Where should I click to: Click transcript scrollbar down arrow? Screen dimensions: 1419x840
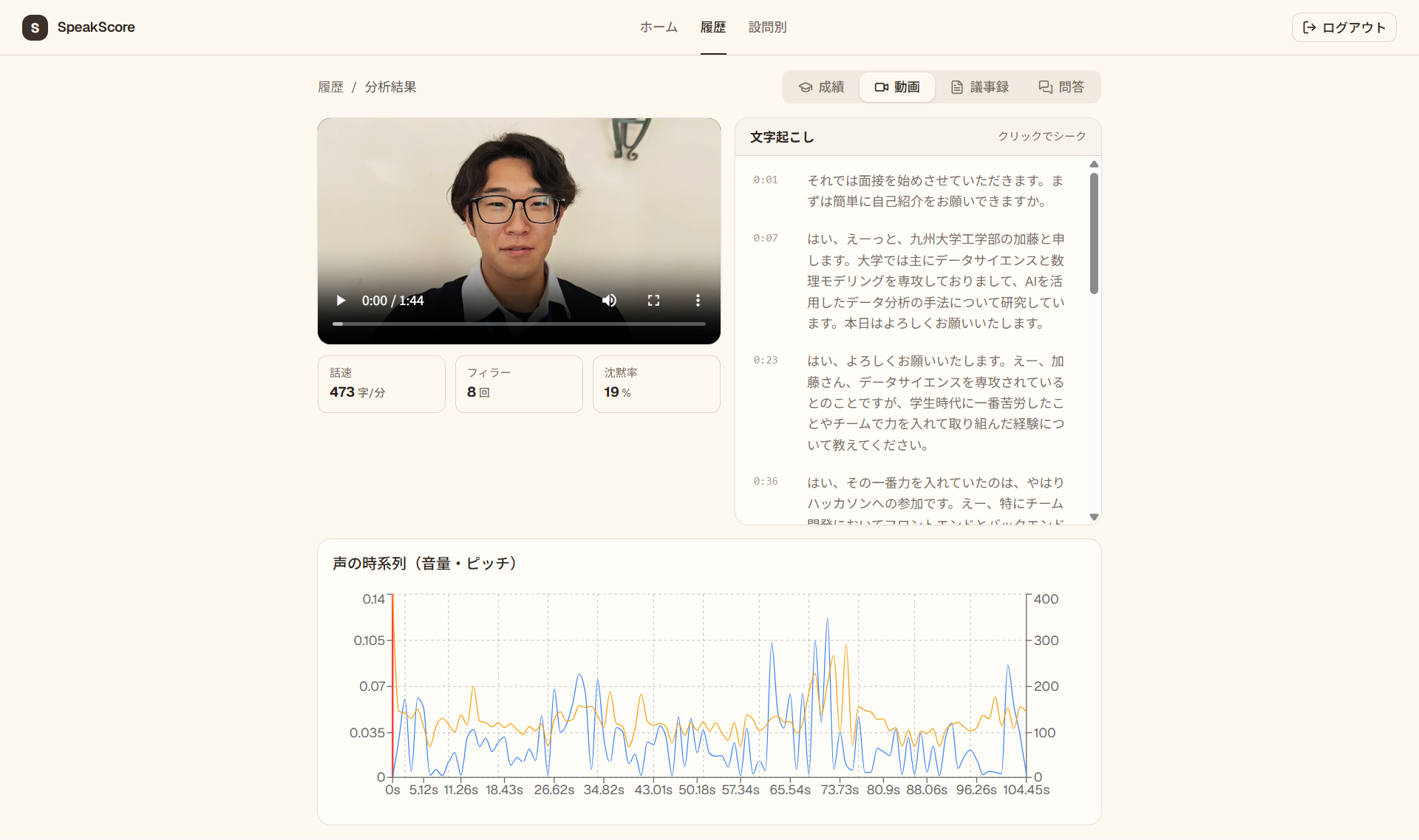tap(1094, 517)
